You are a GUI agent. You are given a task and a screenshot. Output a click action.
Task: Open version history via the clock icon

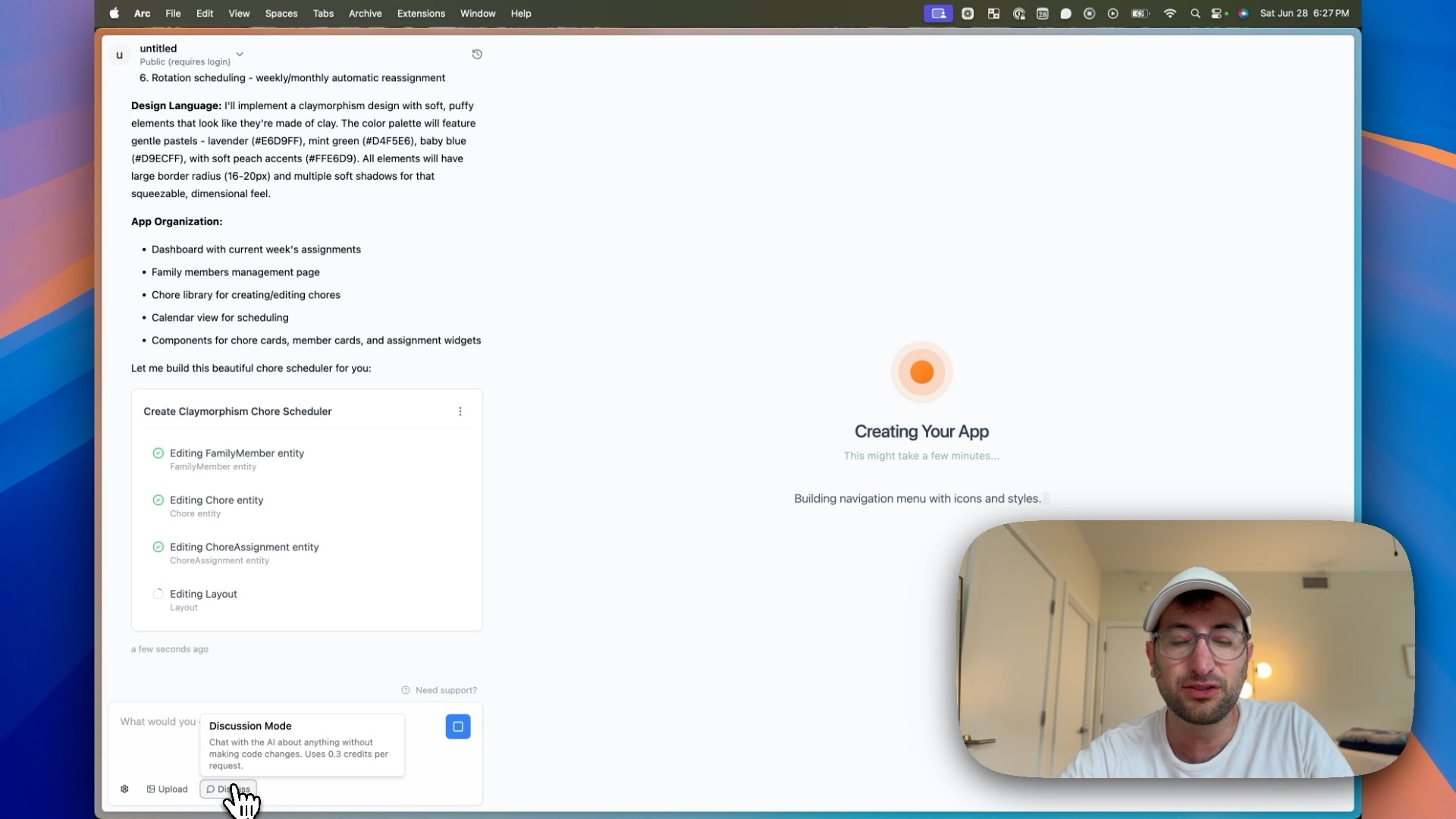(x=477, y=54)
